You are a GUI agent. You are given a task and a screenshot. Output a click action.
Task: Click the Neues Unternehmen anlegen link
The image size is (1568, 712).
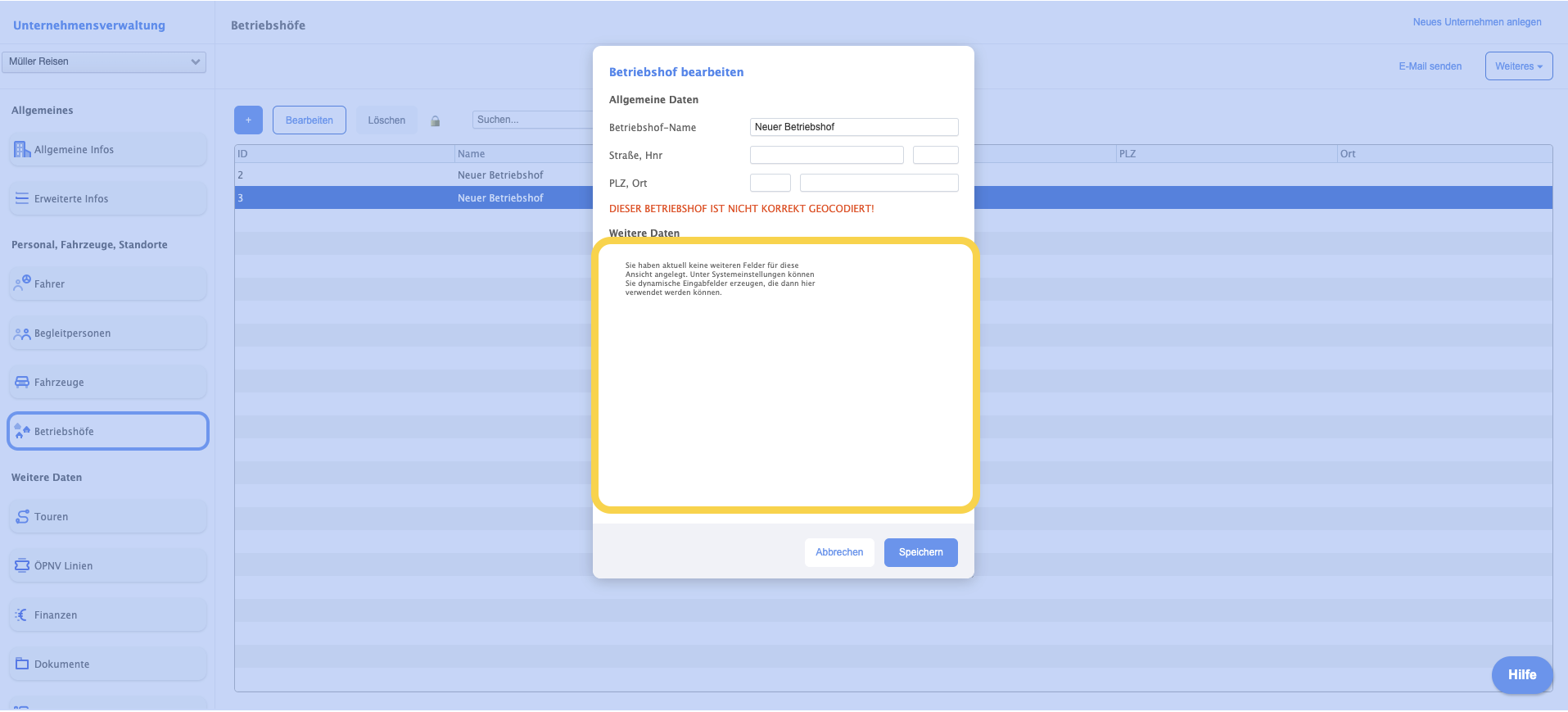pos(1476,22)
